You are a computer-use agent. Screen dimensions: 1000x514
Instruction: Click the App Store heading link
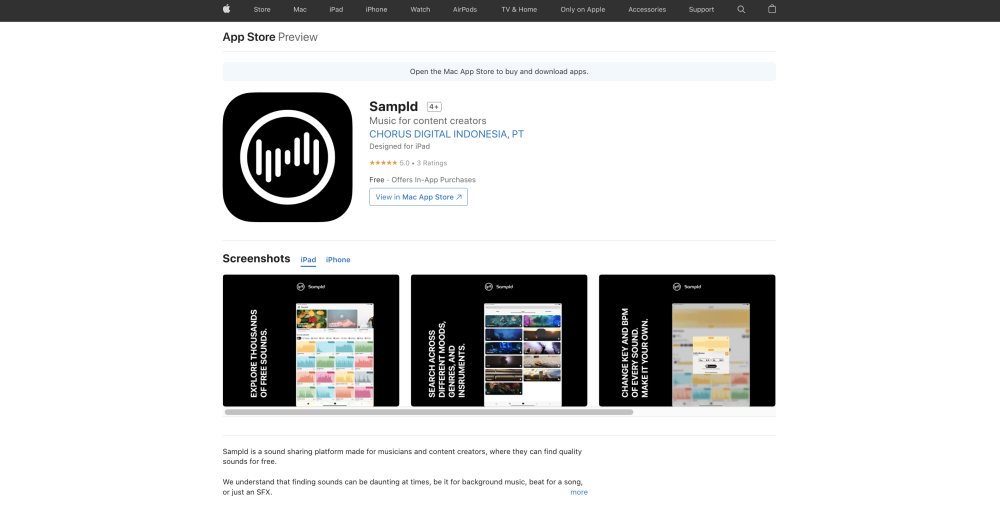coord(249,37)
